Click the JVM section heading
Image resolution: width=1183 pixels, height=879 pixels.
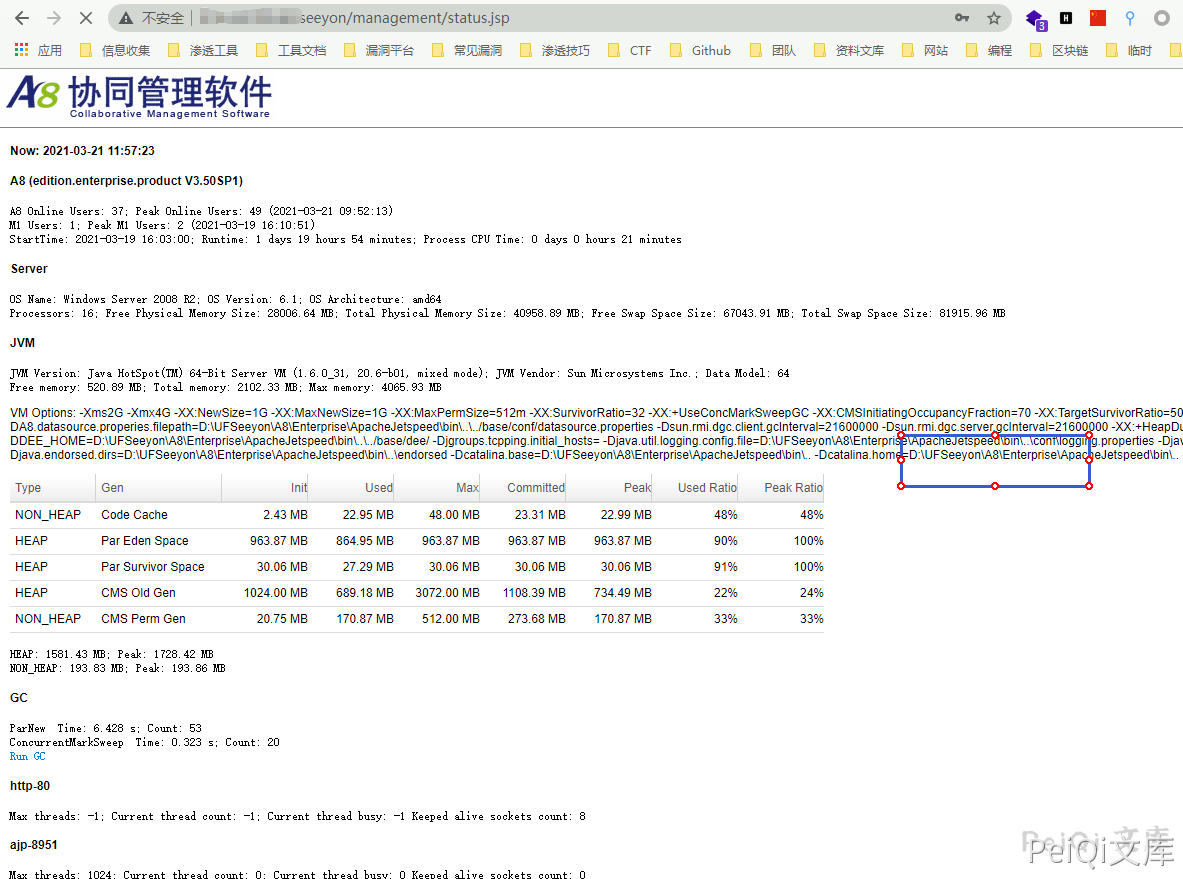tap(23, 343)
